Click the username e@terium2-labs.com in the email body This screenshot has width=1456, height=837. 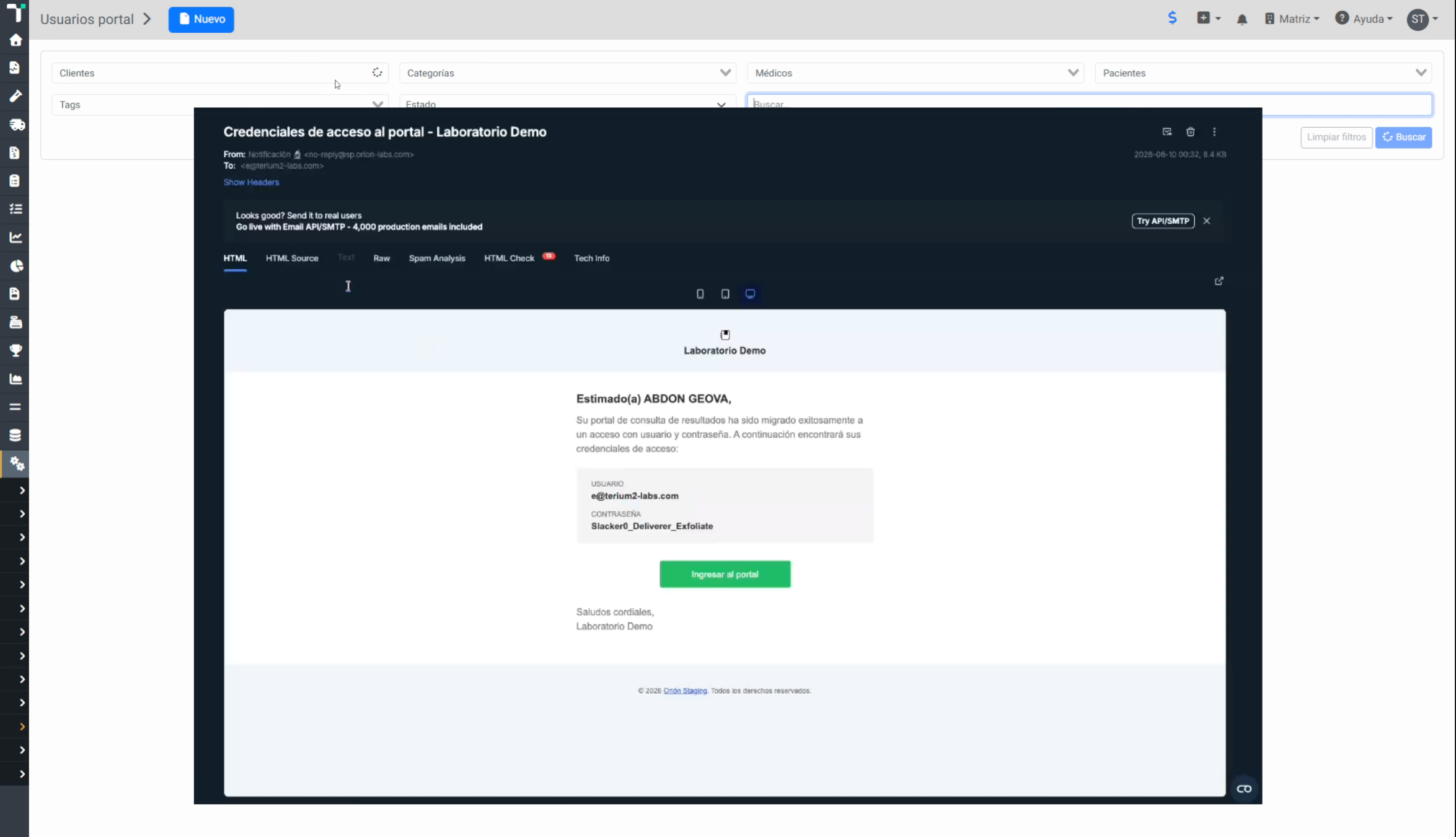click(634, 495)
